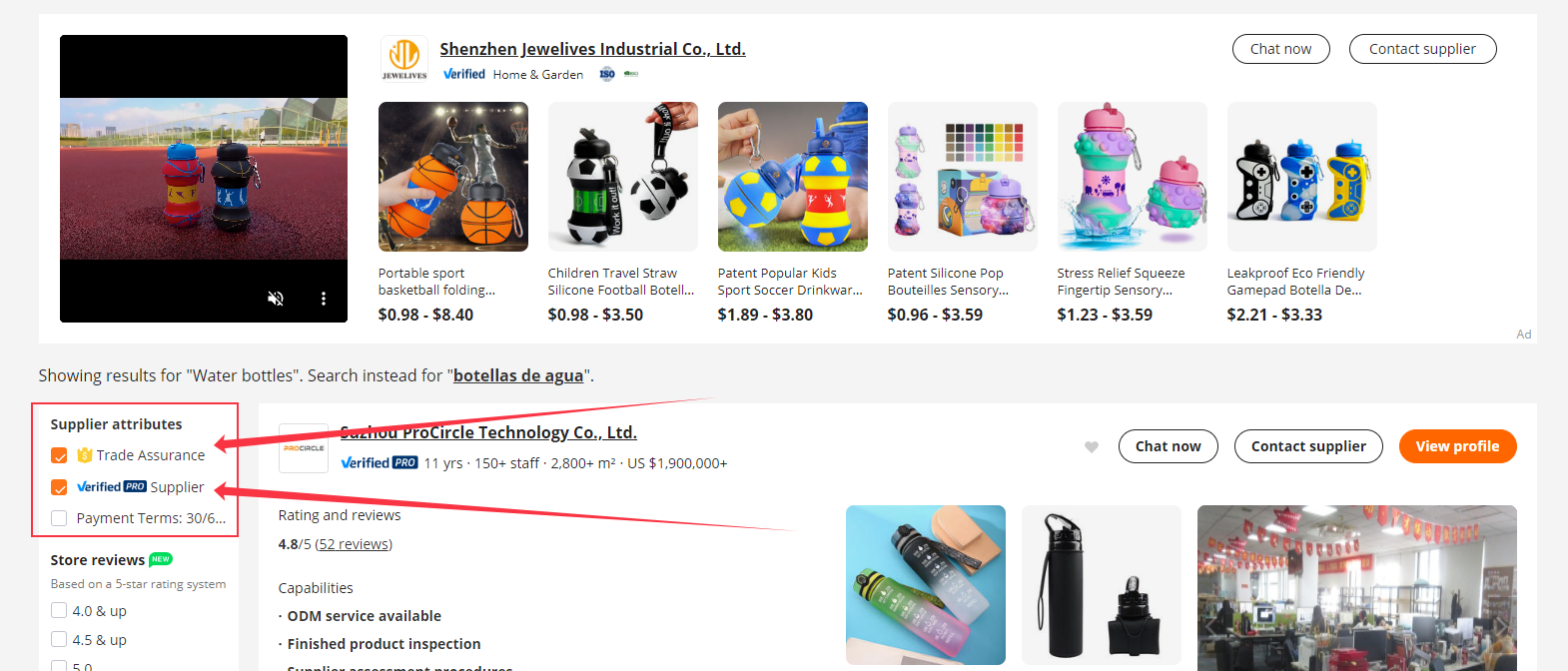Tick the 4.0 & up rating filter
Image resolution: width=1568 pixels, height=671 pixels.
pyautogui.click(x=59, y=610)
